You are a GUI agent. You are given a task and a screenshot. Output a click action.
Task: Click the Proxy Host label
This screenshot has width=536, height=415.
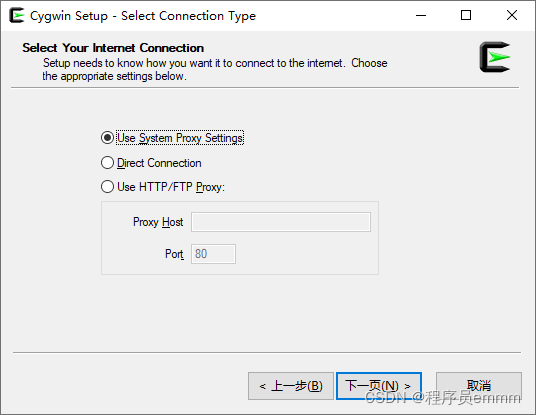[x=158, y=222]
